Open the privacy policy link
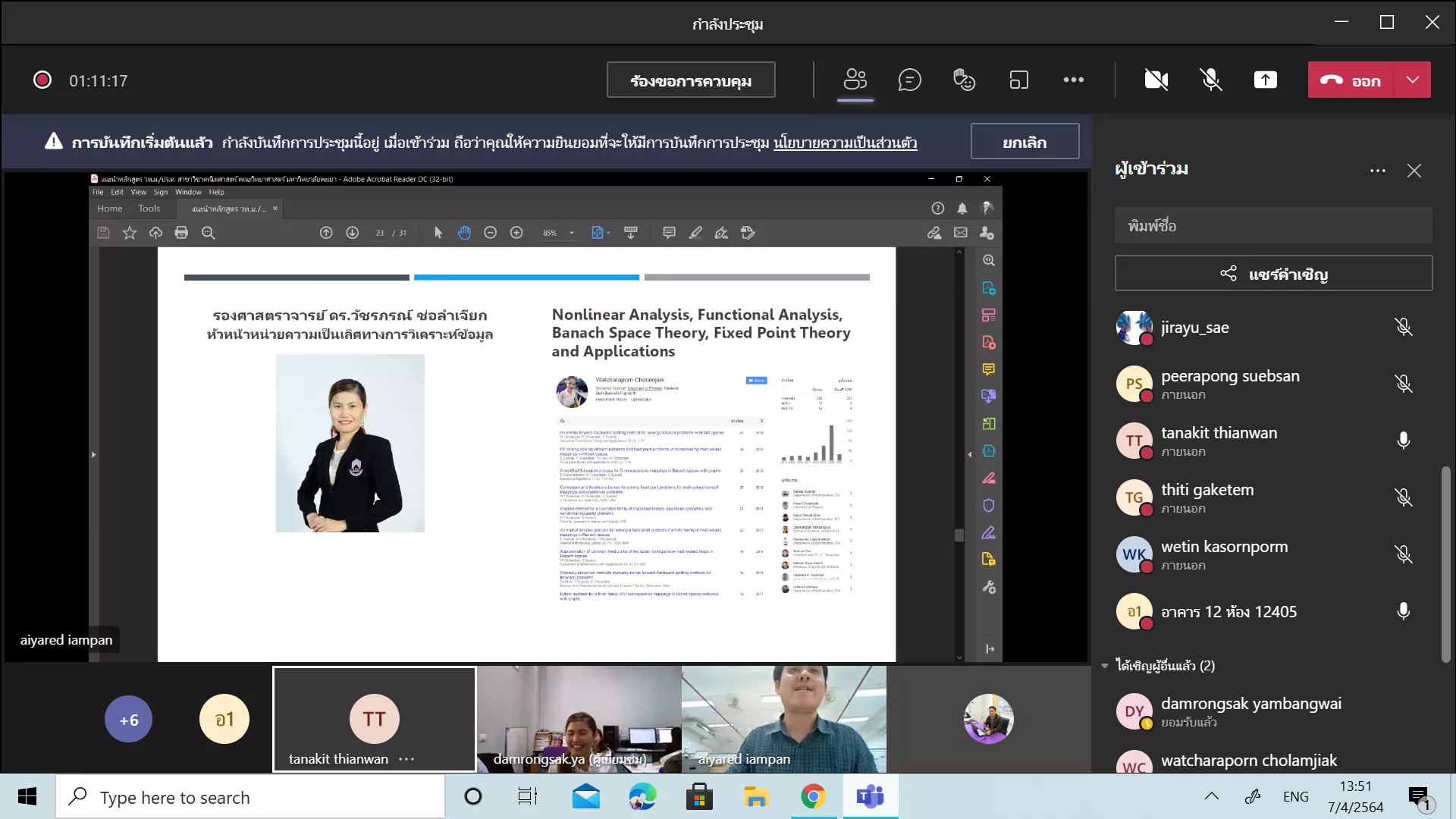The width and height of the screenshot is (1456, 819). pyautogui.click(x=845, y=143)
